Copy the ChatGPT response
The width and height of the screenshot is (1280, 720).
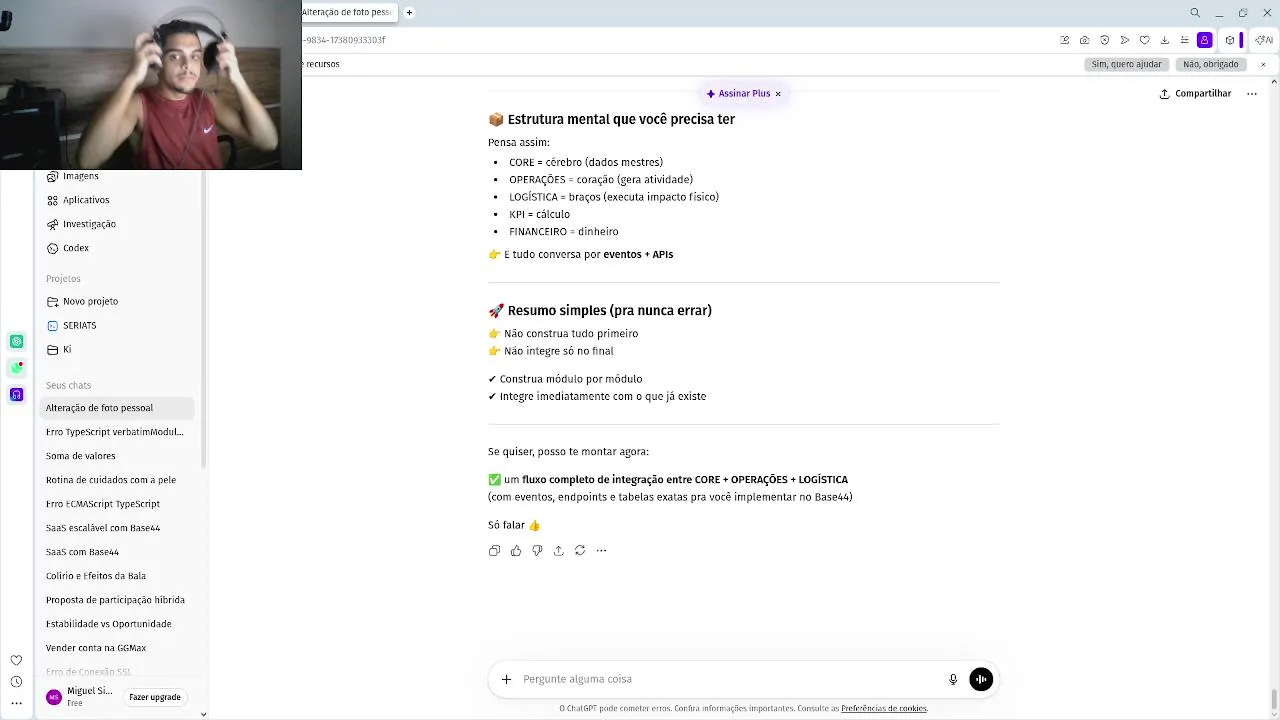[x=494, y=551]
